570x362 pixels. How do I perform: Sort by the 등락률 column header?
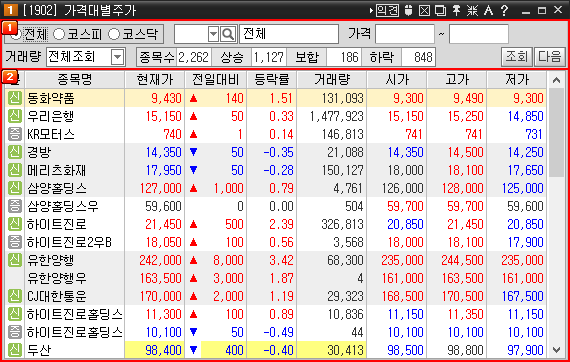(272, 80)
